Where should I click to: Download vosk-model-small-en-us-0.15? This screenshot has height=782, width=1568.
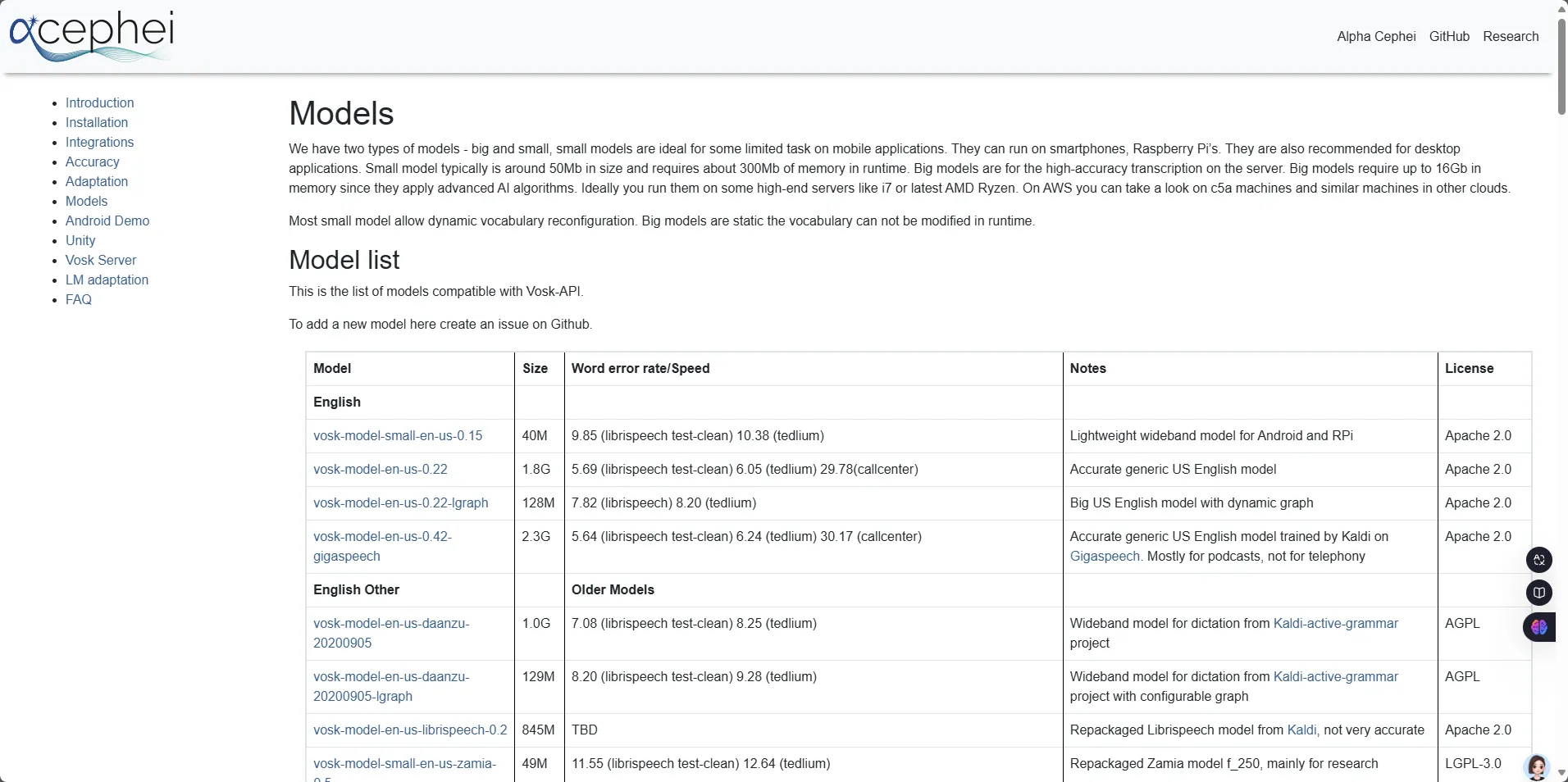click(x=398, y=435)
